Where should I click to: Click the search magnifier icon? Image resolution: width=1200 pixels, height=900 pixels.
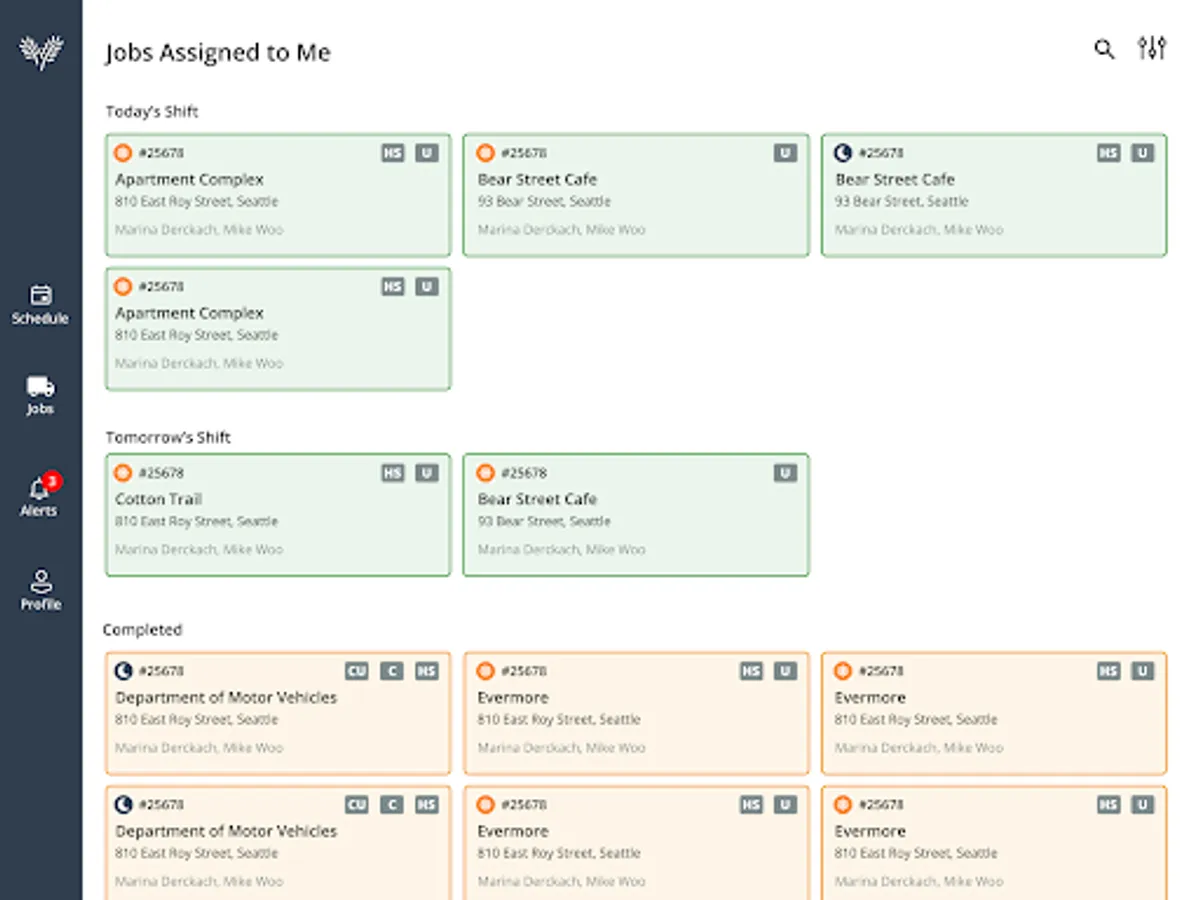(x=1104, y=49)
